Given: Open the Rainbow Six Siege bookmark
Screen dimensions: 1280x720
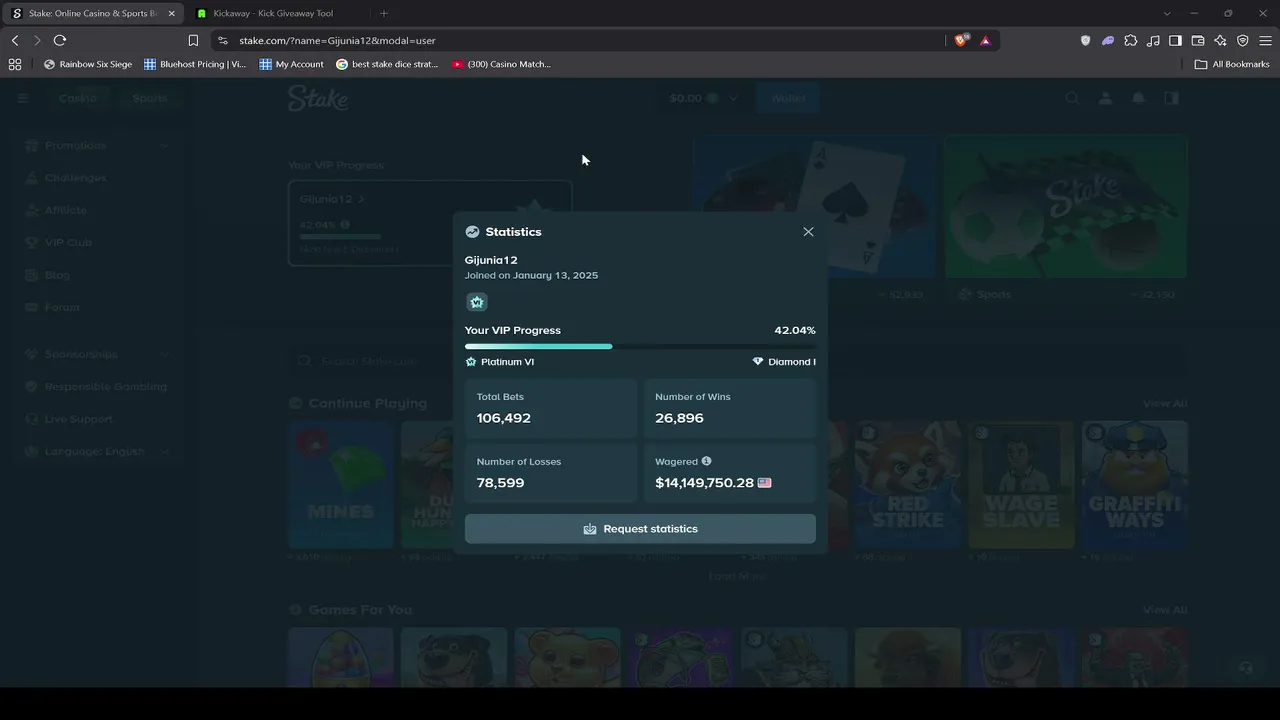Looking at the screenshot, I should (x=88, y=64).
